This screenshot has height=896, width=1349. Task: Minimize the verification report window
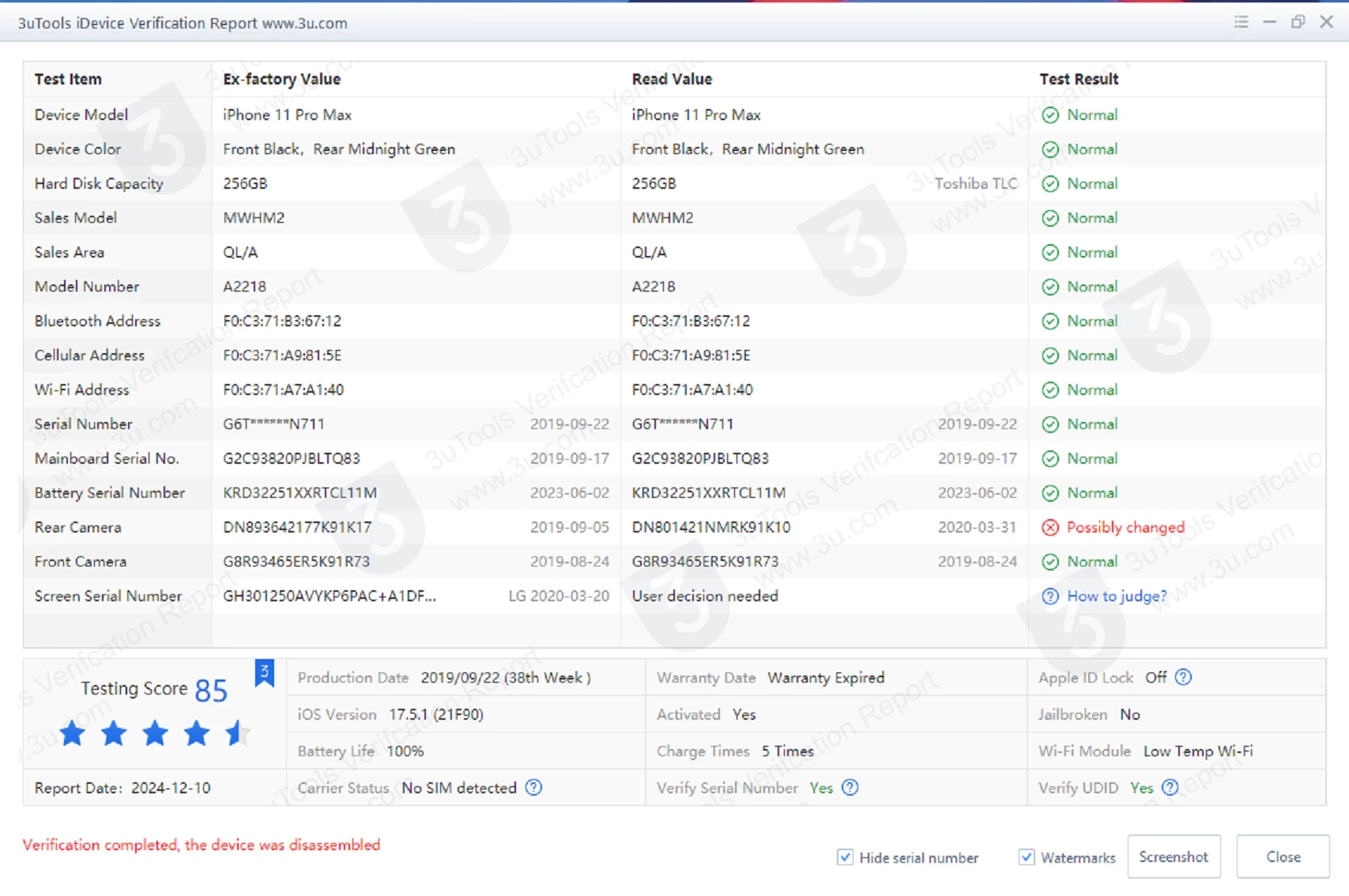[x=1269, y=22]
